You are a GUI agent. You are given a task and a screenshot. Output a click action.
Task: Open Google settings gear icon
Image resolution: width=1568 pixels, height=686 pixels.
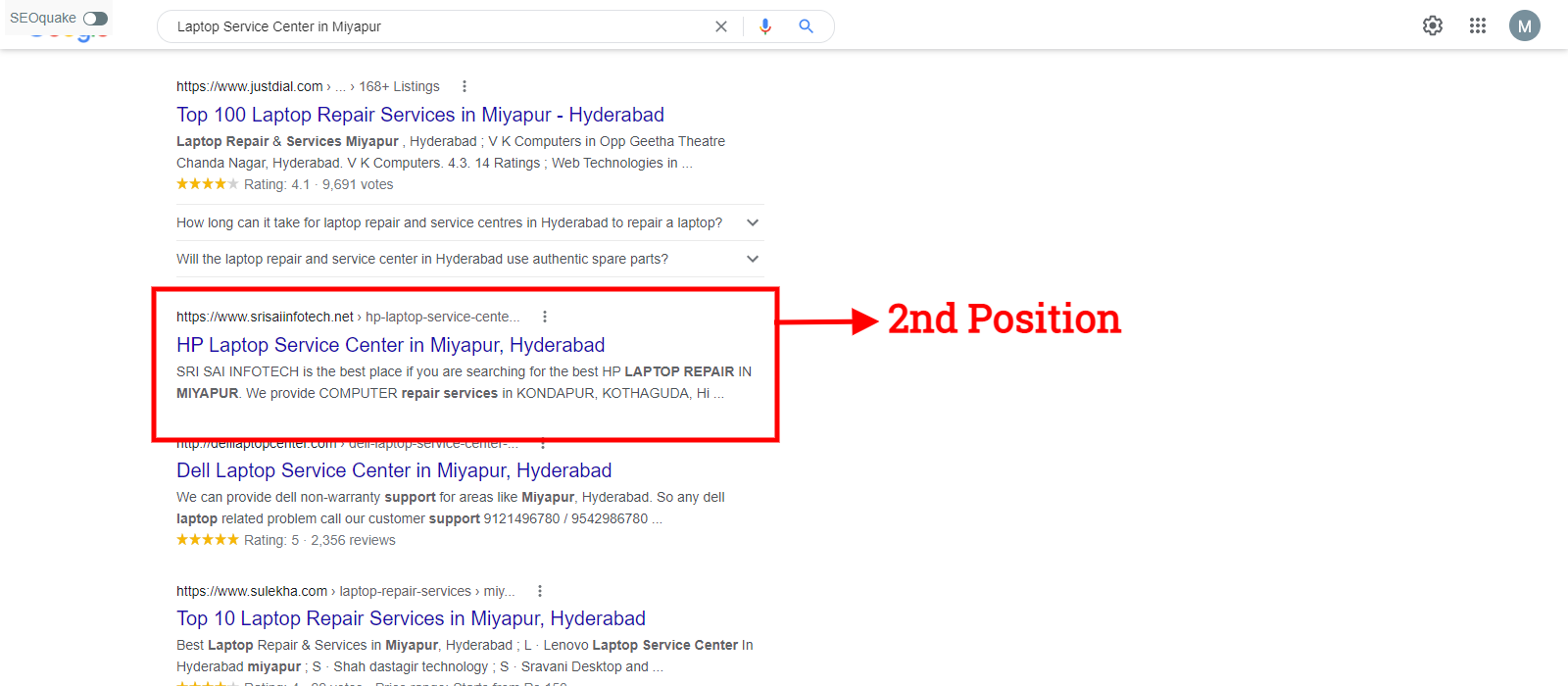pyautogui.click(x=1433, y=25)
